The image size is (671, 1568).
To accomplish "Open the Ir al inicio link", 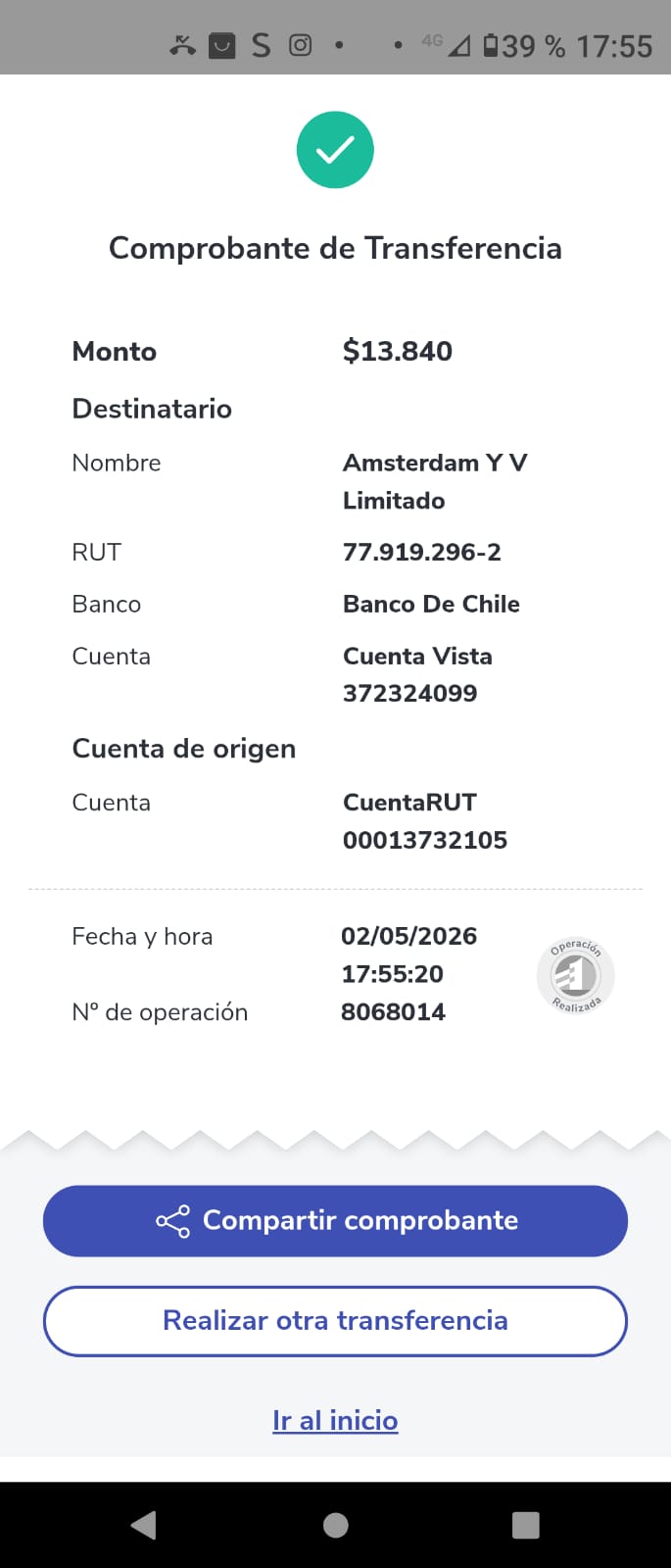I will pyautogui.click(x=335, y=1420).
